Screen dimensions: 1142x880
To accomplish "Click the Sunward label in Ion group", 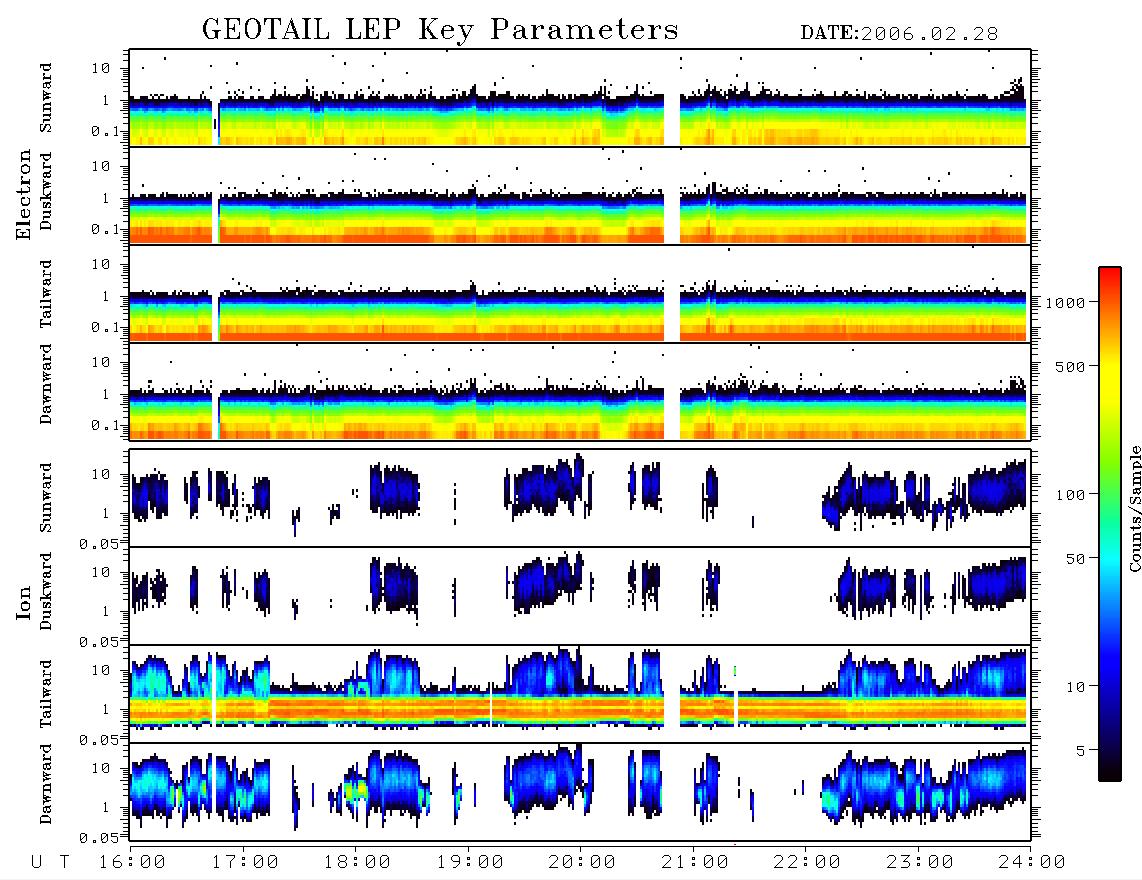I will point(46,498).
